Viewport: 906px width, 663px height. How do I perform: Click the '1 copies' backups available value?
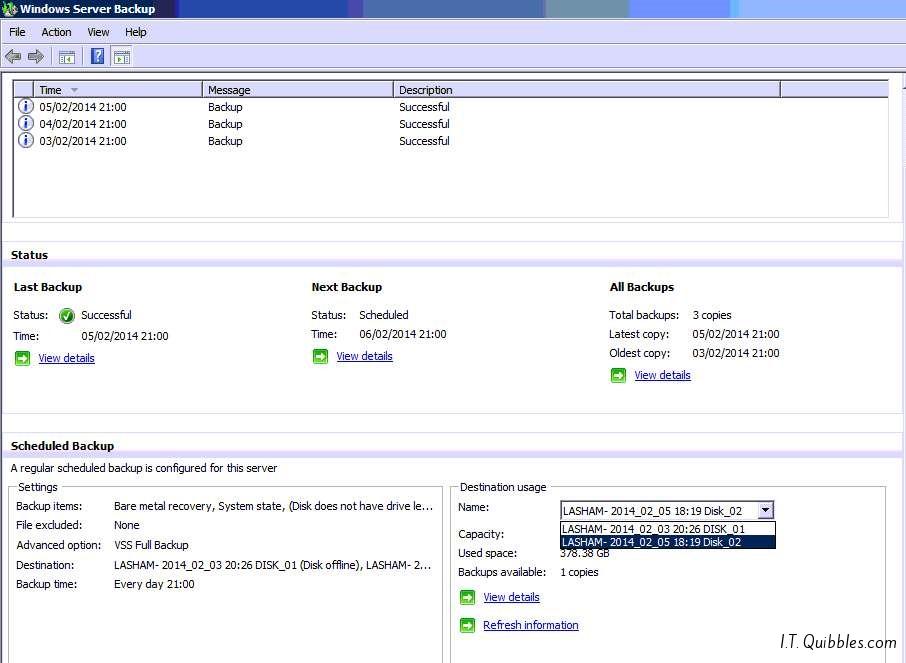pos(580,572)
